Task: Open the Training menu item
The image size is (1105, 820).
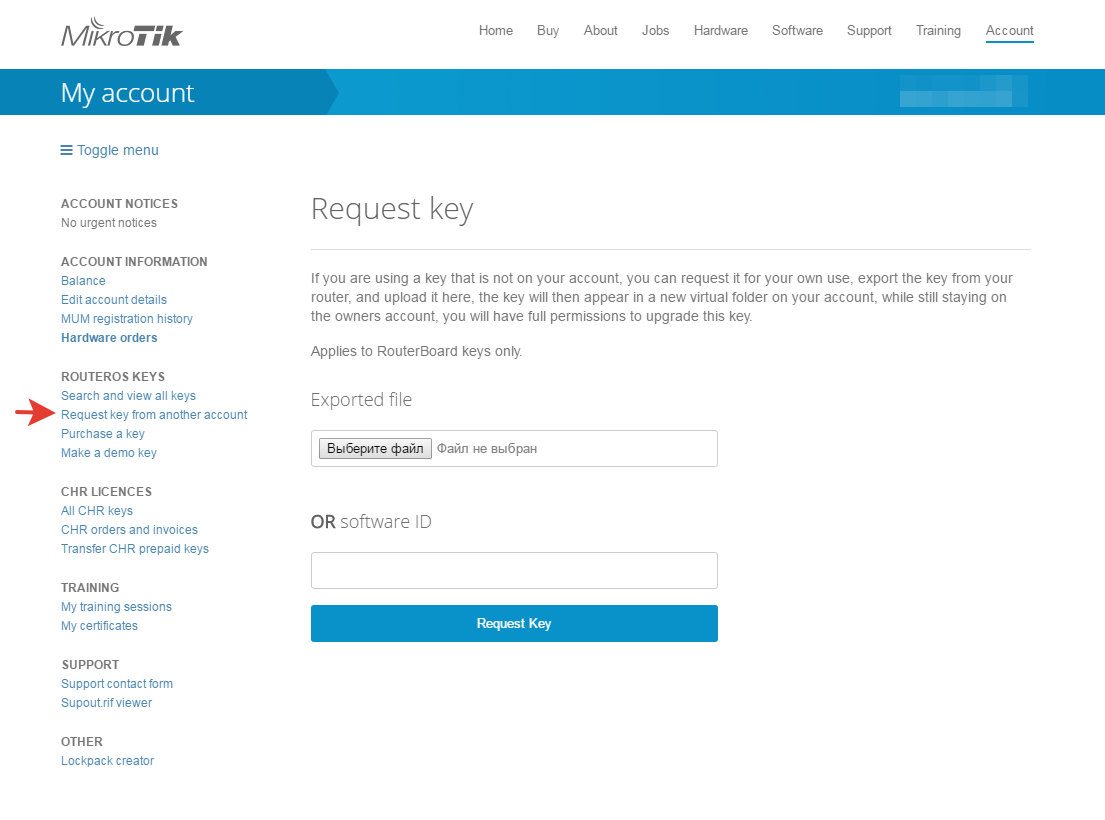Action: coord(938,30)
